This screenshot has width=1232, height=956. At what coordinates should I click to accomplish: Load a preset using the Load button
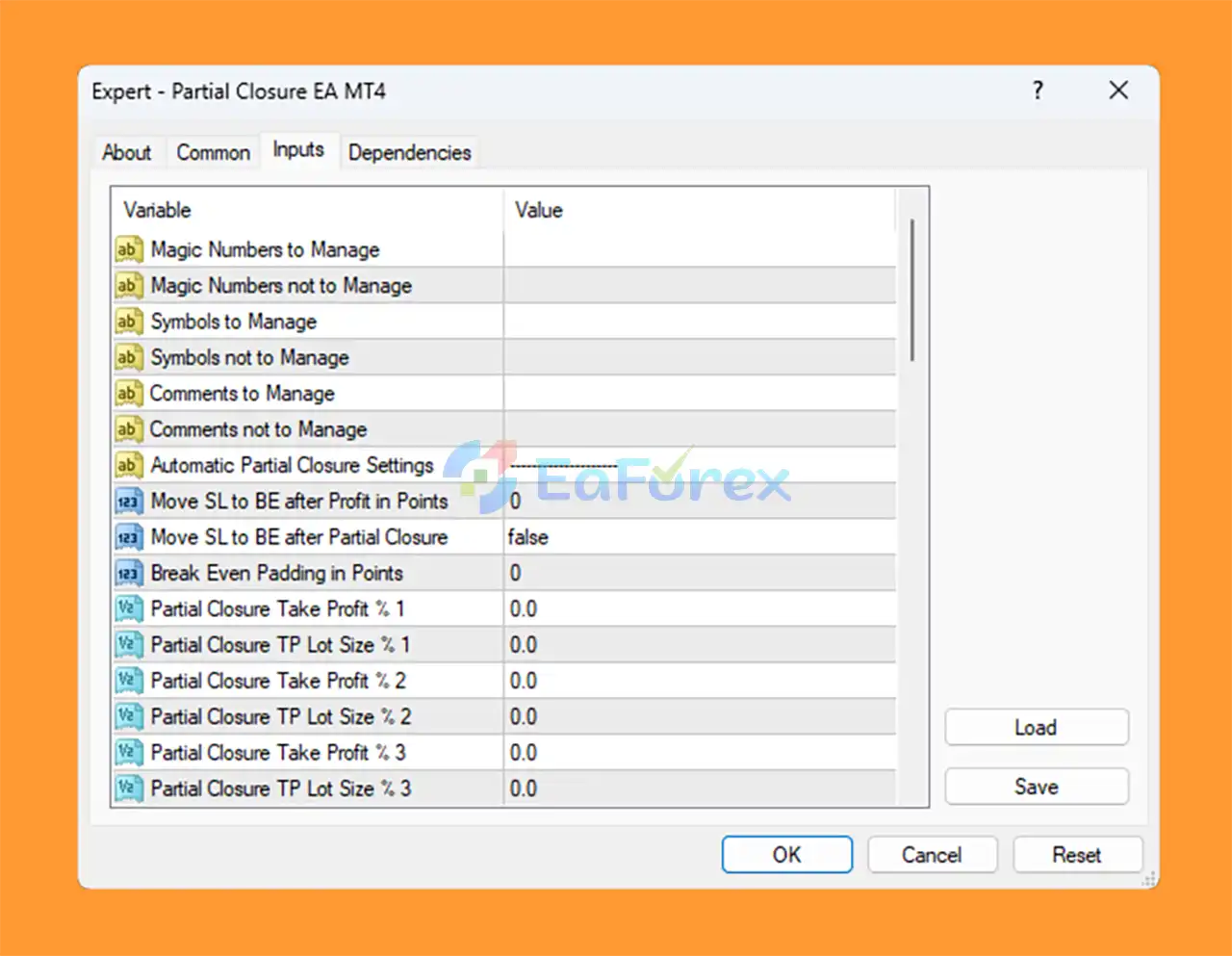pyautogui.click(x=1036, y=728)
